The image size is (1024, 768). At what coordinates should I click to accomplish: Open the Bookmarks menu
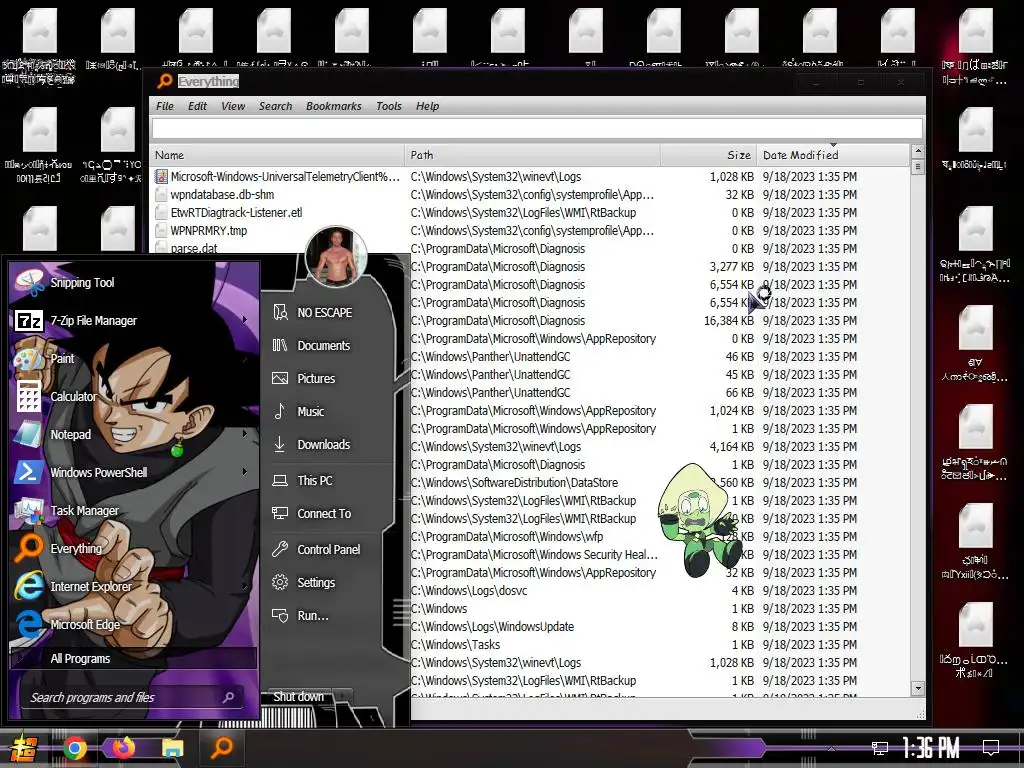click(x=333, y=106)
